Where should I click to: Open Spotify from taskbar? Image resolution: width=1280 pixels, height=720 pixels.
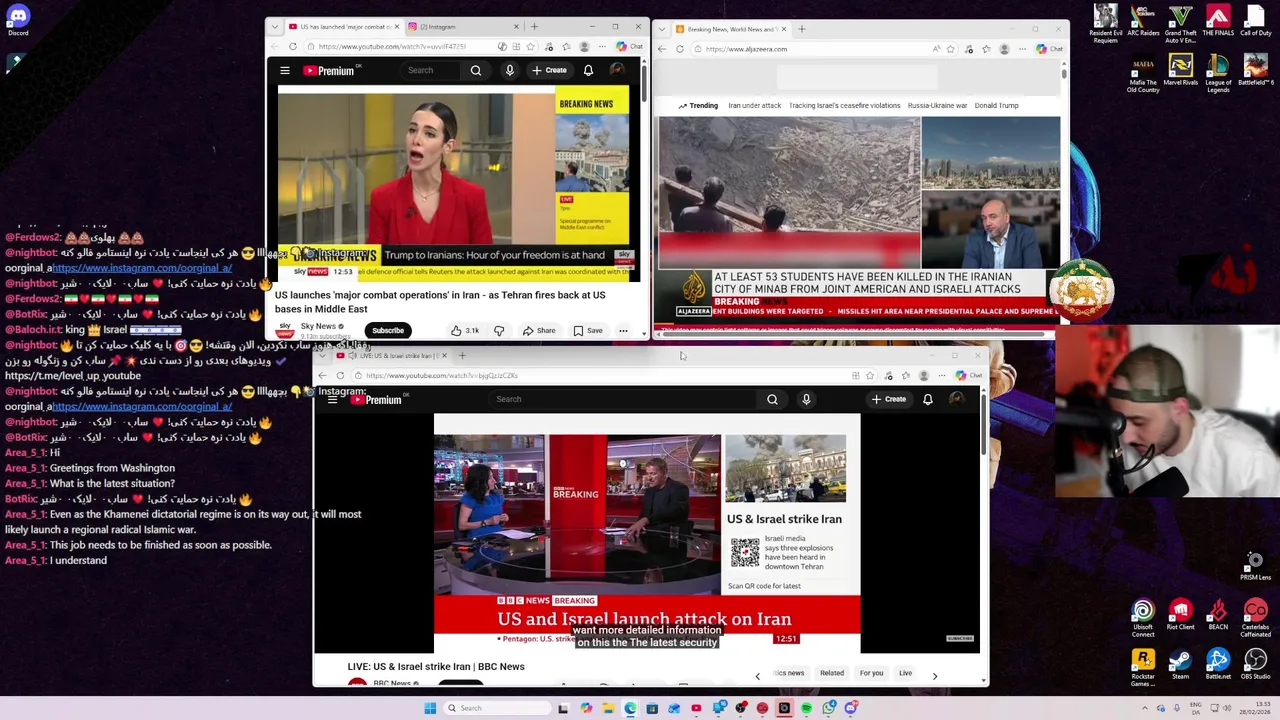806,708
